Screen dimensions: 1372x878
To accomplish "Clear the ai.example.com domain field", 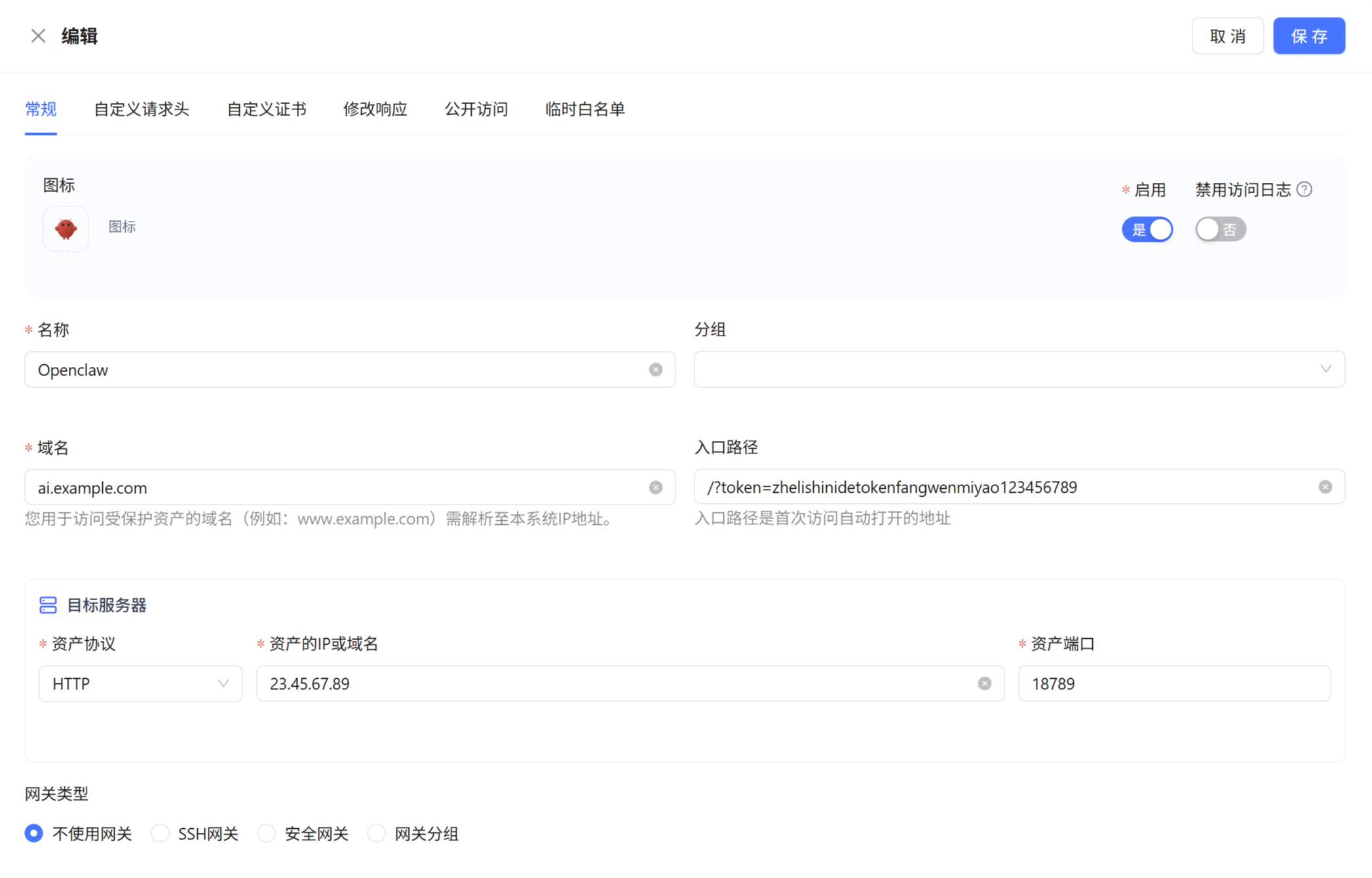I will pyautogui.click(x=656, y=487).
